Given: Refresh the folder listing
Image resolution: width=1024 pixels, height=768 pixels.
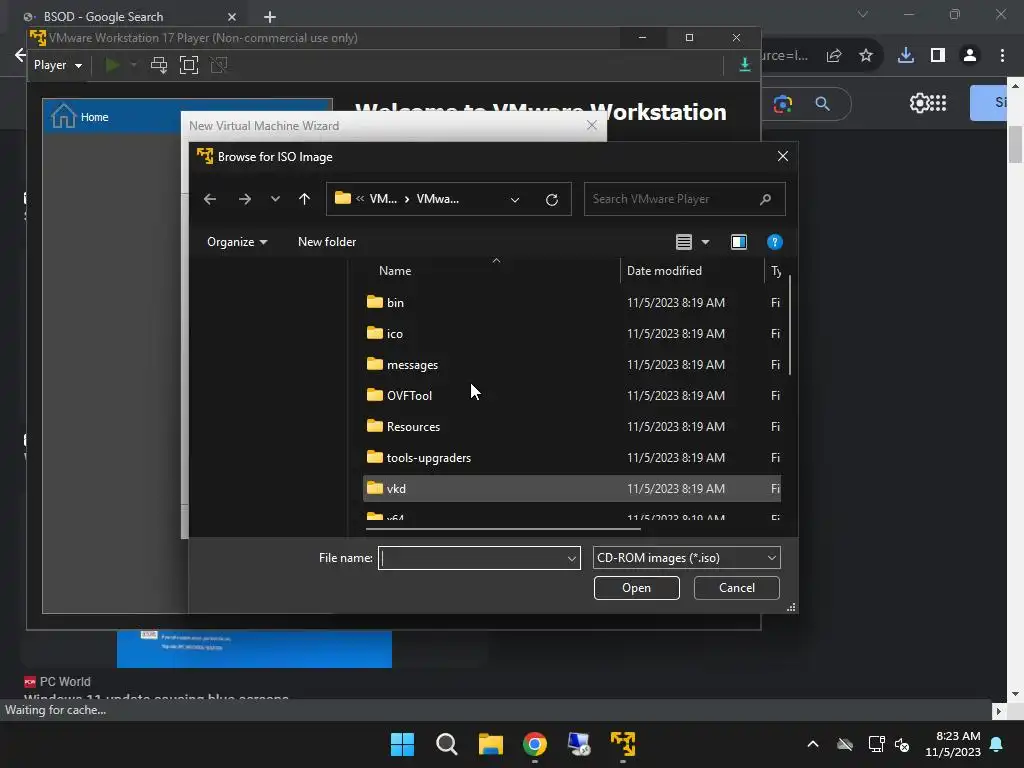Looking at the screenshot, I should (552, 199).
